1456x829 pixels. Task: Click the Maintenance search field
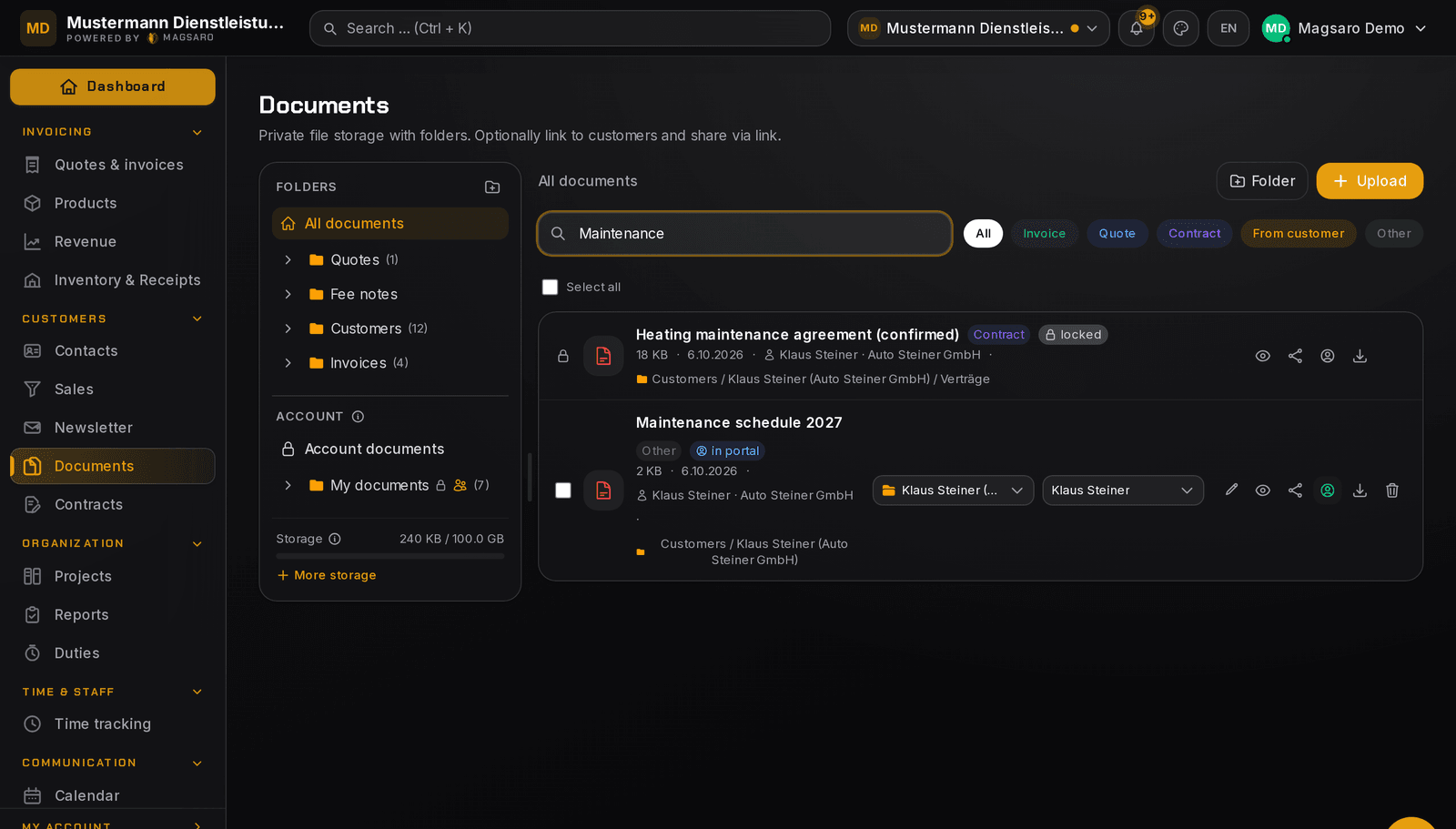pos(744,234)
